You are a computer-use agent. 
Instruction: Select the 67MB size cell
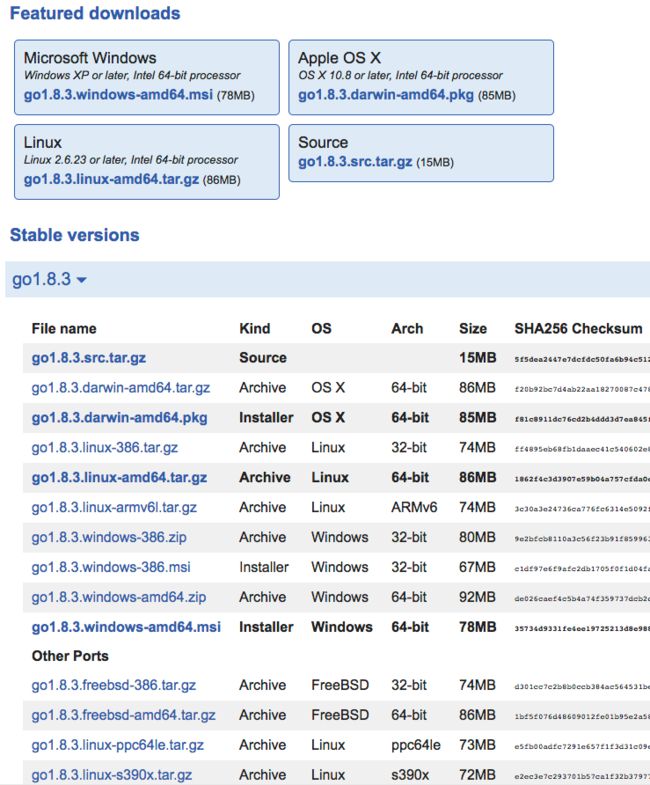tap(477, 567)
